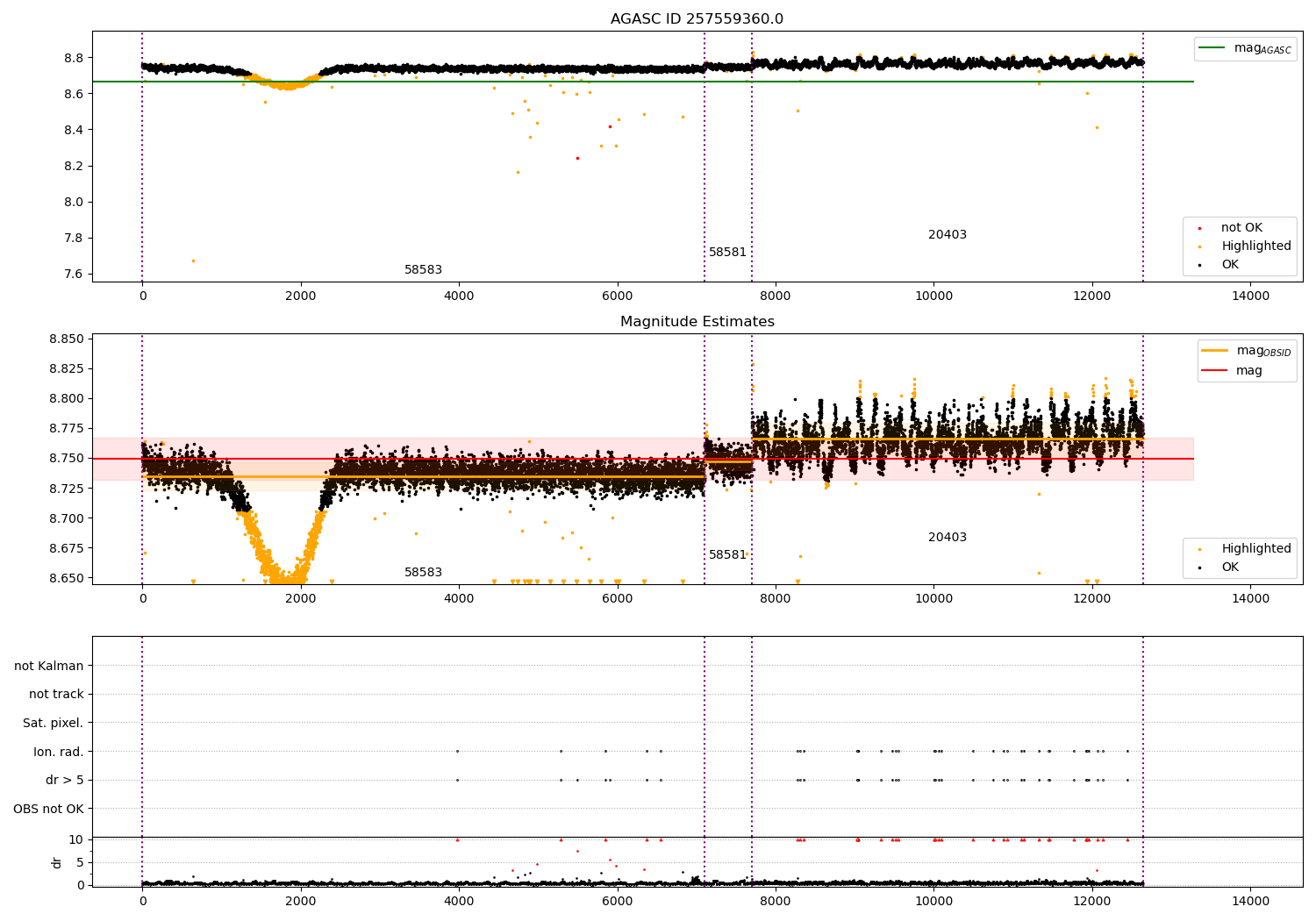Click the 'dr > 5' axis label
Image resolution: width=1316 pixels, height=921 pixels.
tap(65, 781)
